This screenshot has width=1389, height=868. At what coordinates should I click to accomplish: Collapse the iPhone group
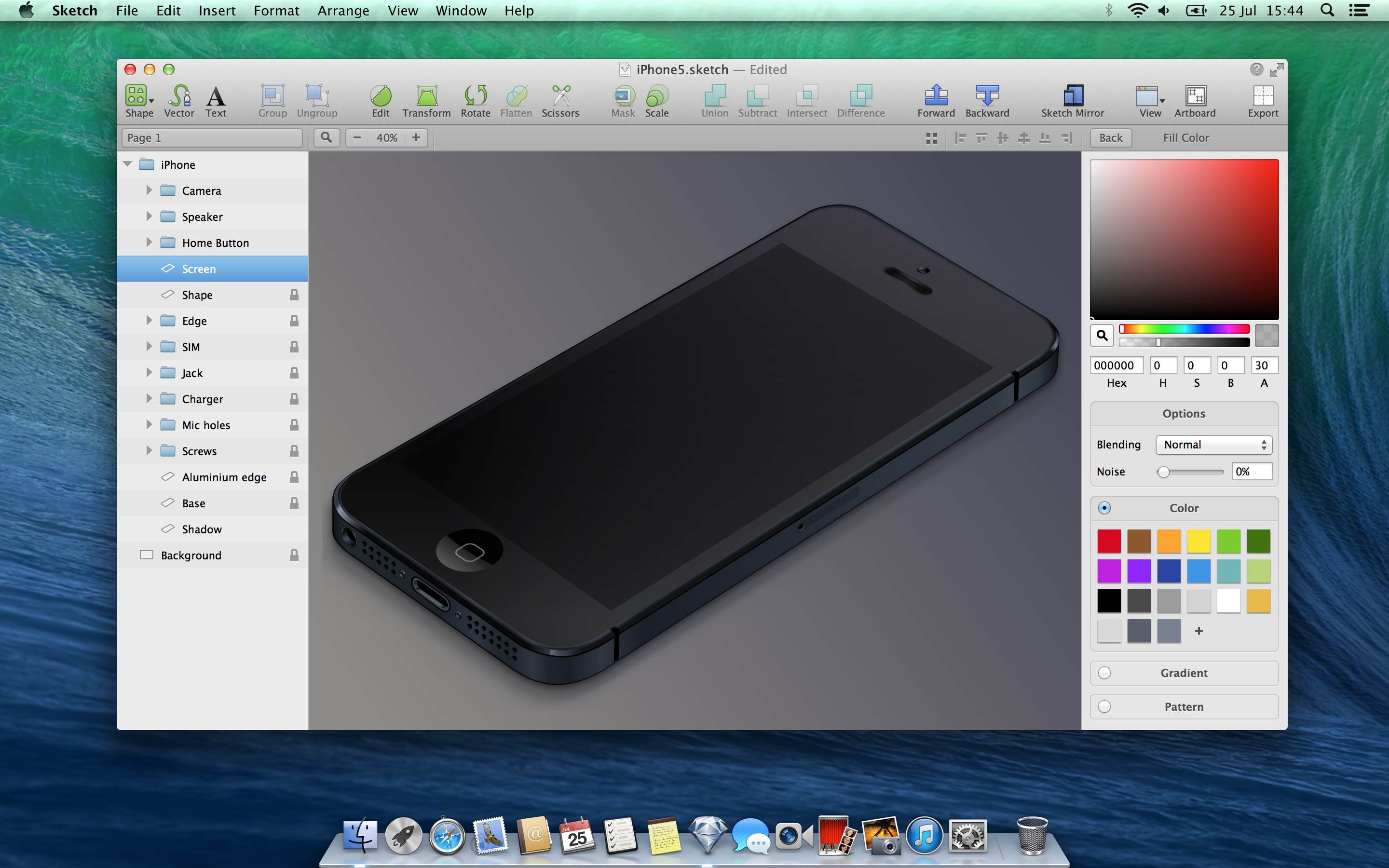127,164
